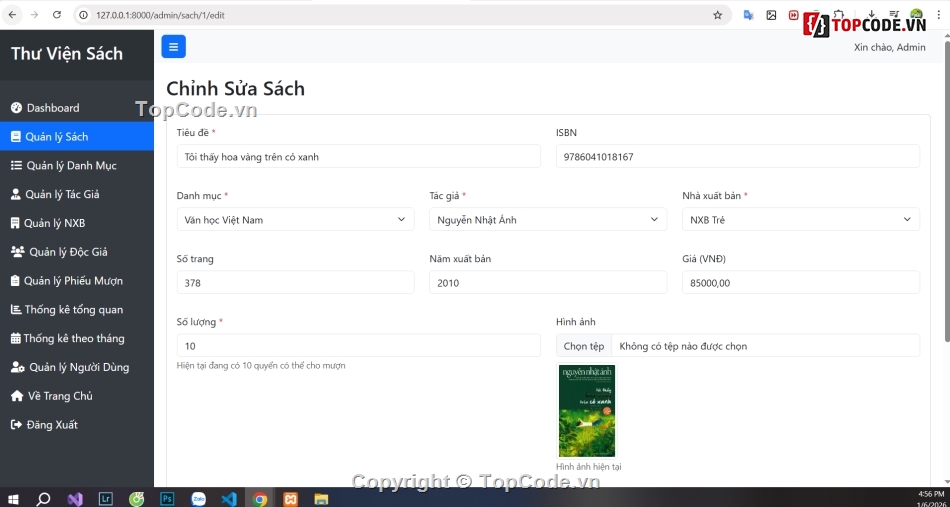Go back with the browser back arrow

click(x=12, y=15)
